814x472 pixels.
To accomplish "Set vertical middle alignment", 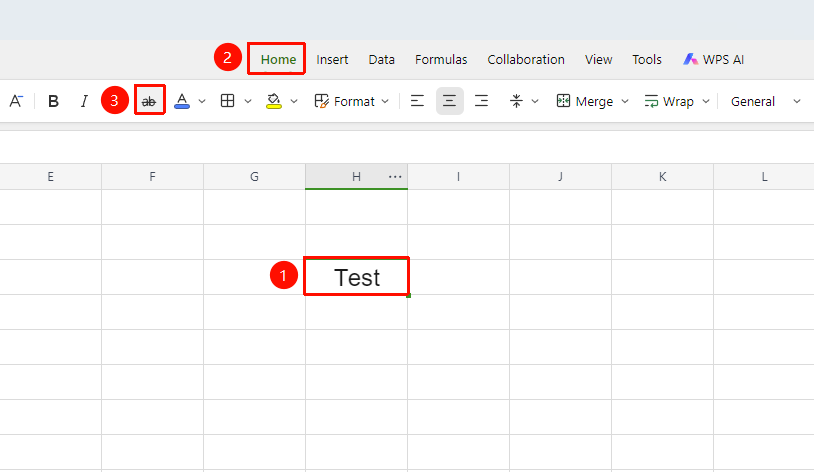I will click(x=516, y=101).
